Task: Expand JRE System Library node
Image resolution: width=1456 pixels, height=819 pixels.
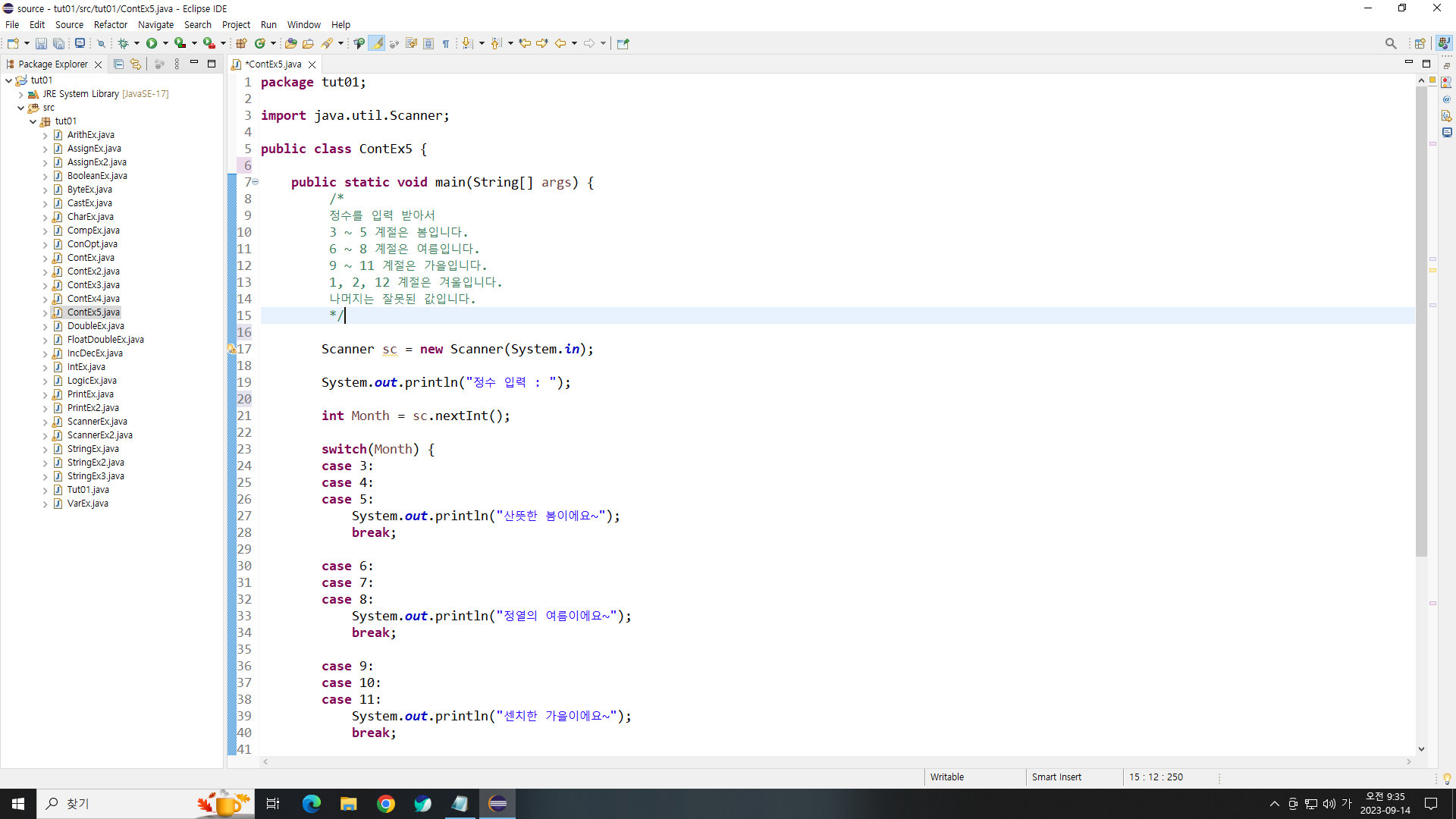Action: coord(20,94)
